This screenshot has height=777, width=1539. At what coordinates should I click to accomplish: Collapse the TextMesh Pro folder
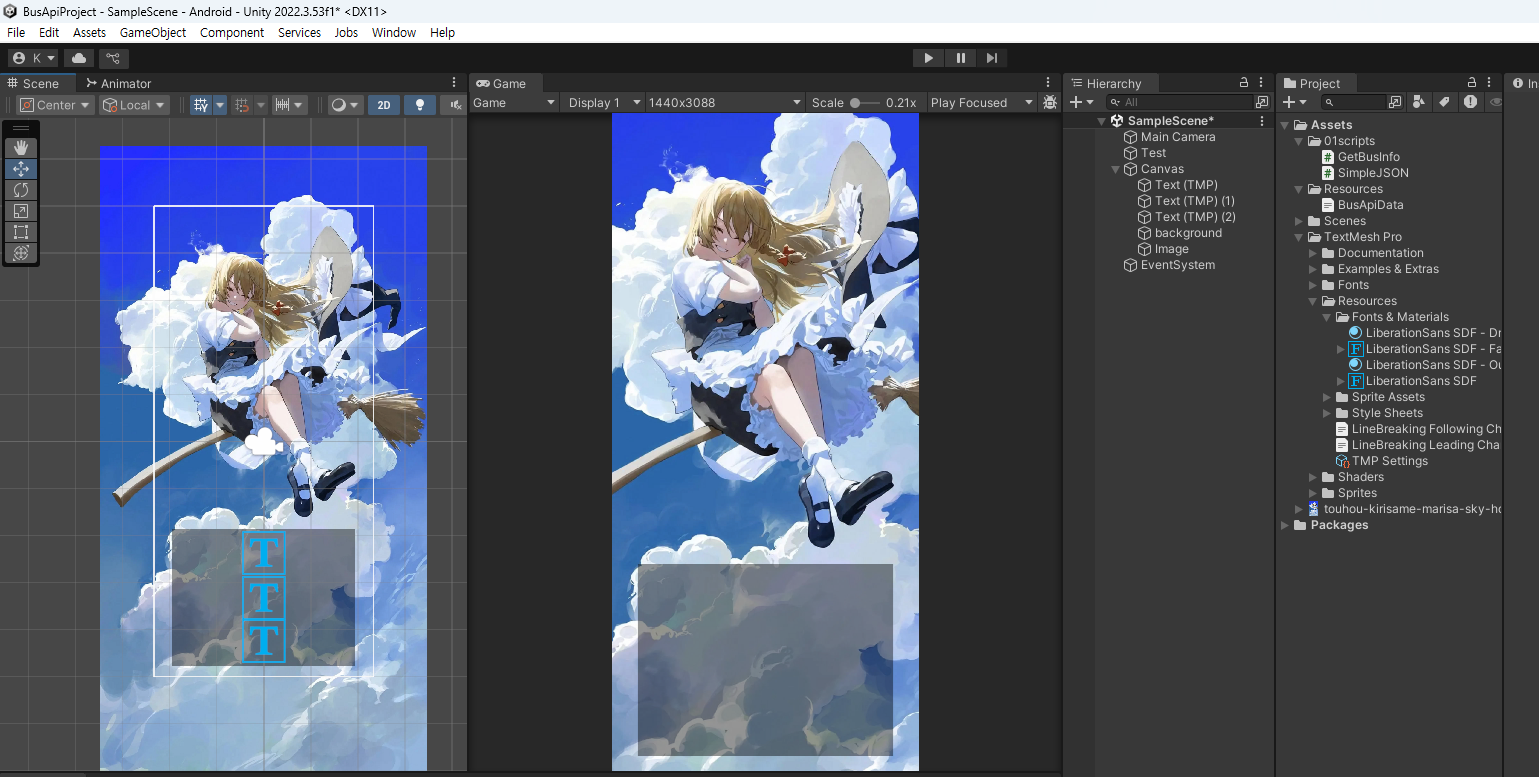[x=1300, y=237]
